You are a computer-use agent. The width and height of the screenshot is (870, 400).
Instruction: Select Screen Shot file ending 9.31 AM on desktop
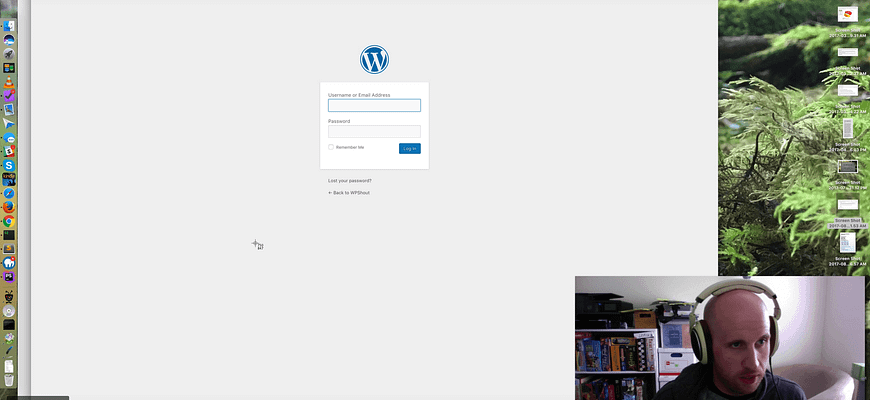(847, 23)
